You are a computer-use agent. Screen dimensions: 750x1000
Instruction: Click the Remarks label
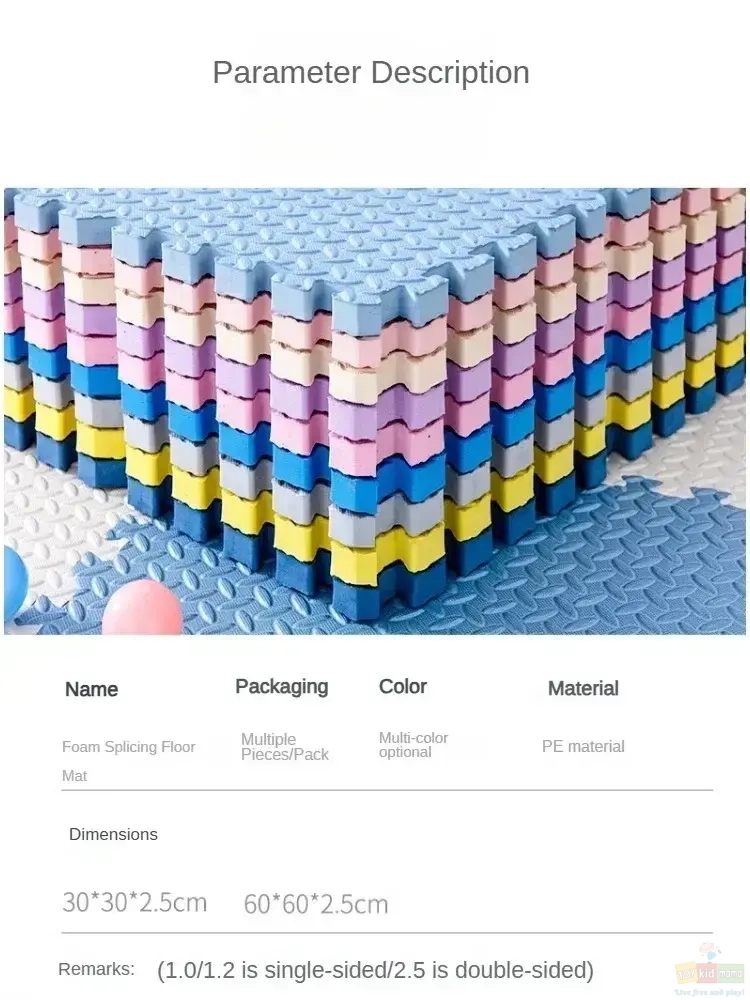(96, 969)
